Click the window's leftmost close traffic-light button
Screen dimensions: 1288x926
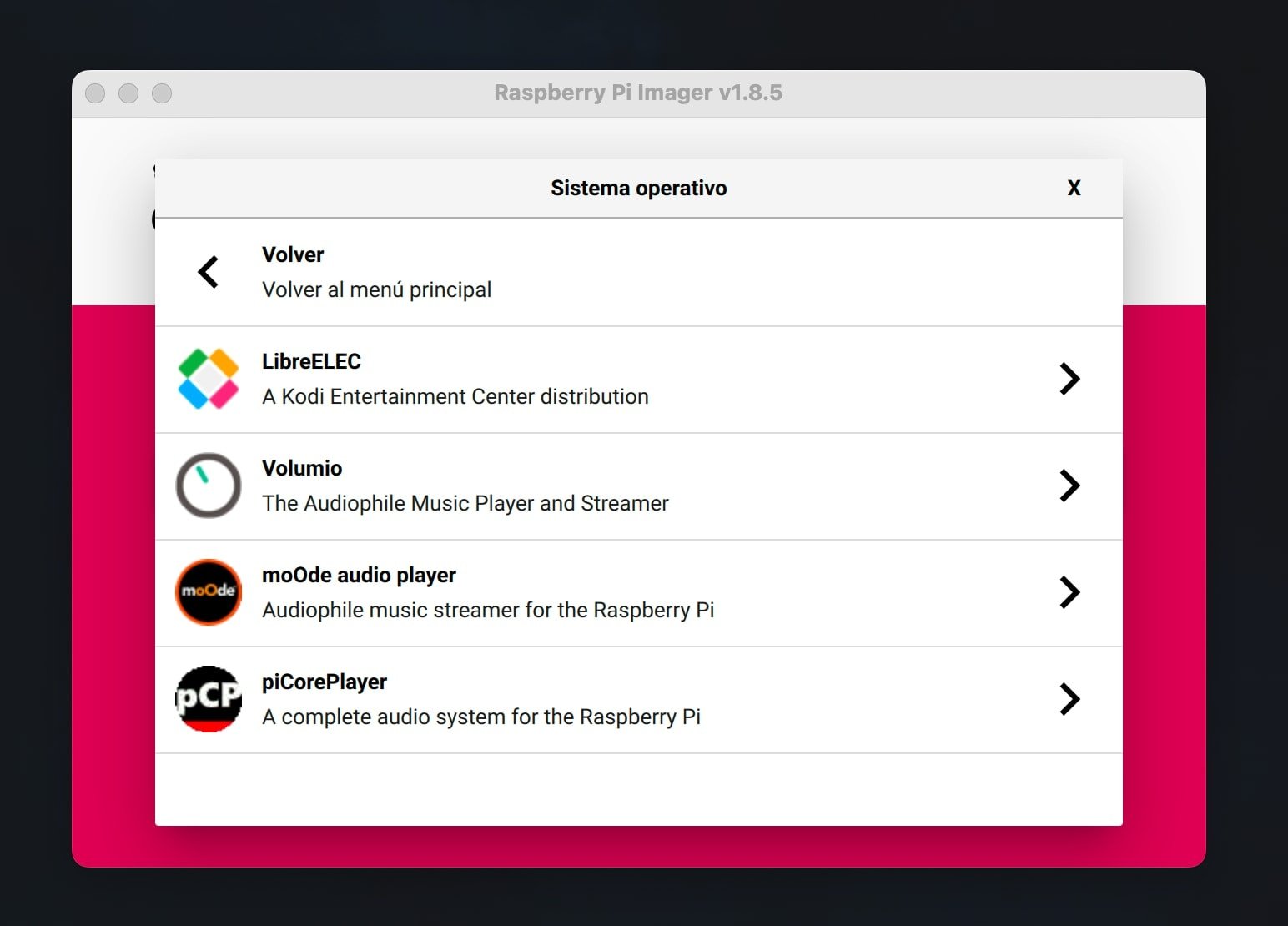(95, 93)
